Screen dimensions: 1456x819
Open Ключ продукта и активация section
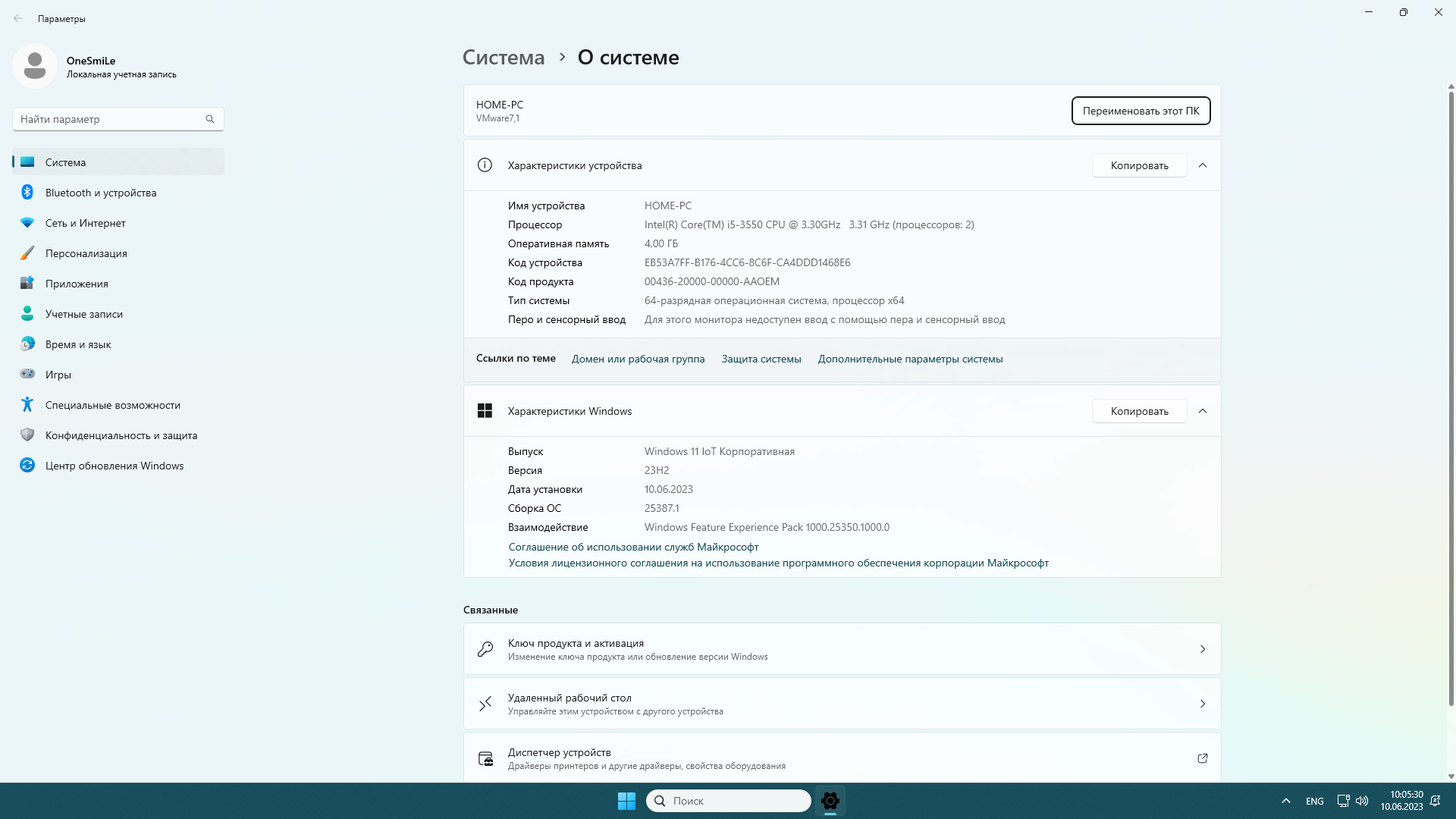point(841,649)
